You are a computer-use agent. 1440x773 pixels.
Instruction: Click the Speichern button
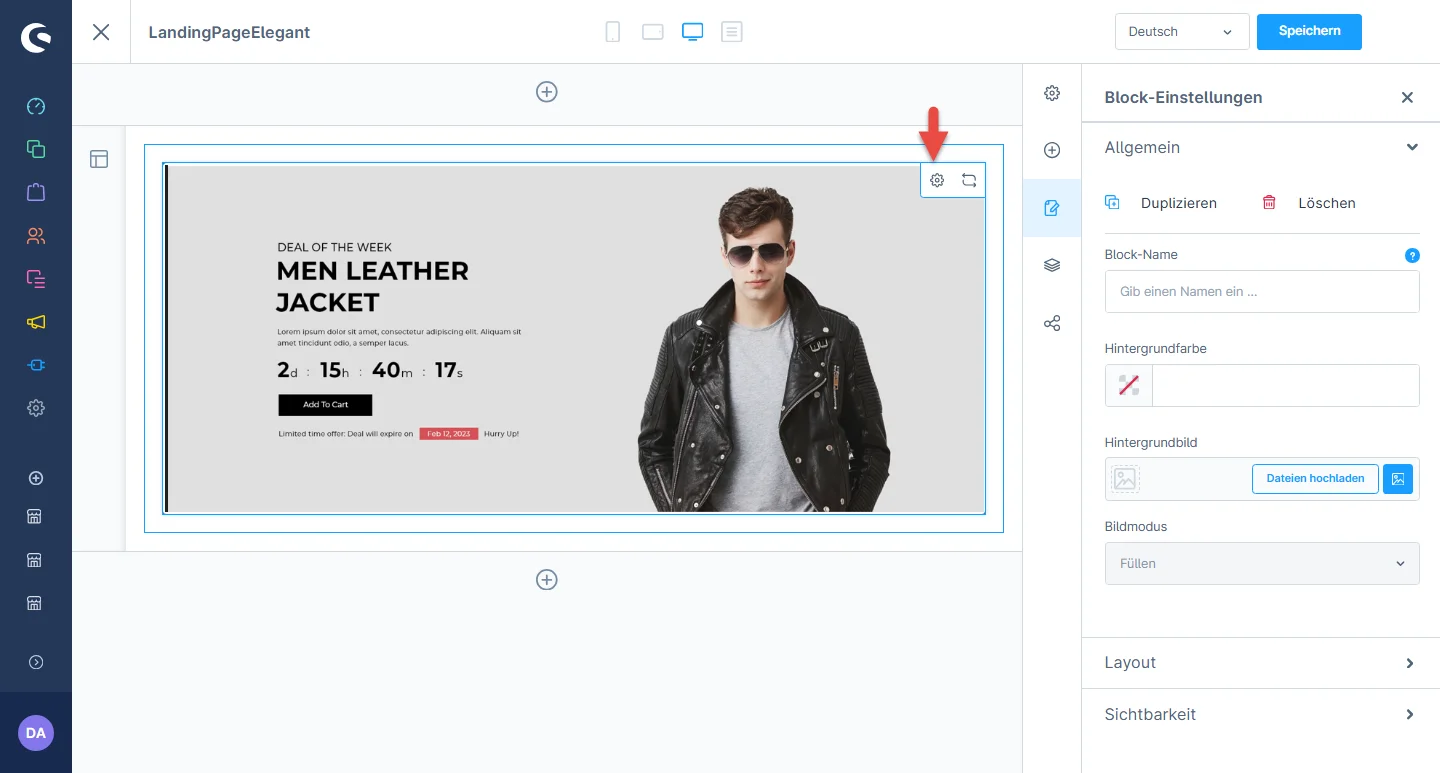[x=1308, y=32]
